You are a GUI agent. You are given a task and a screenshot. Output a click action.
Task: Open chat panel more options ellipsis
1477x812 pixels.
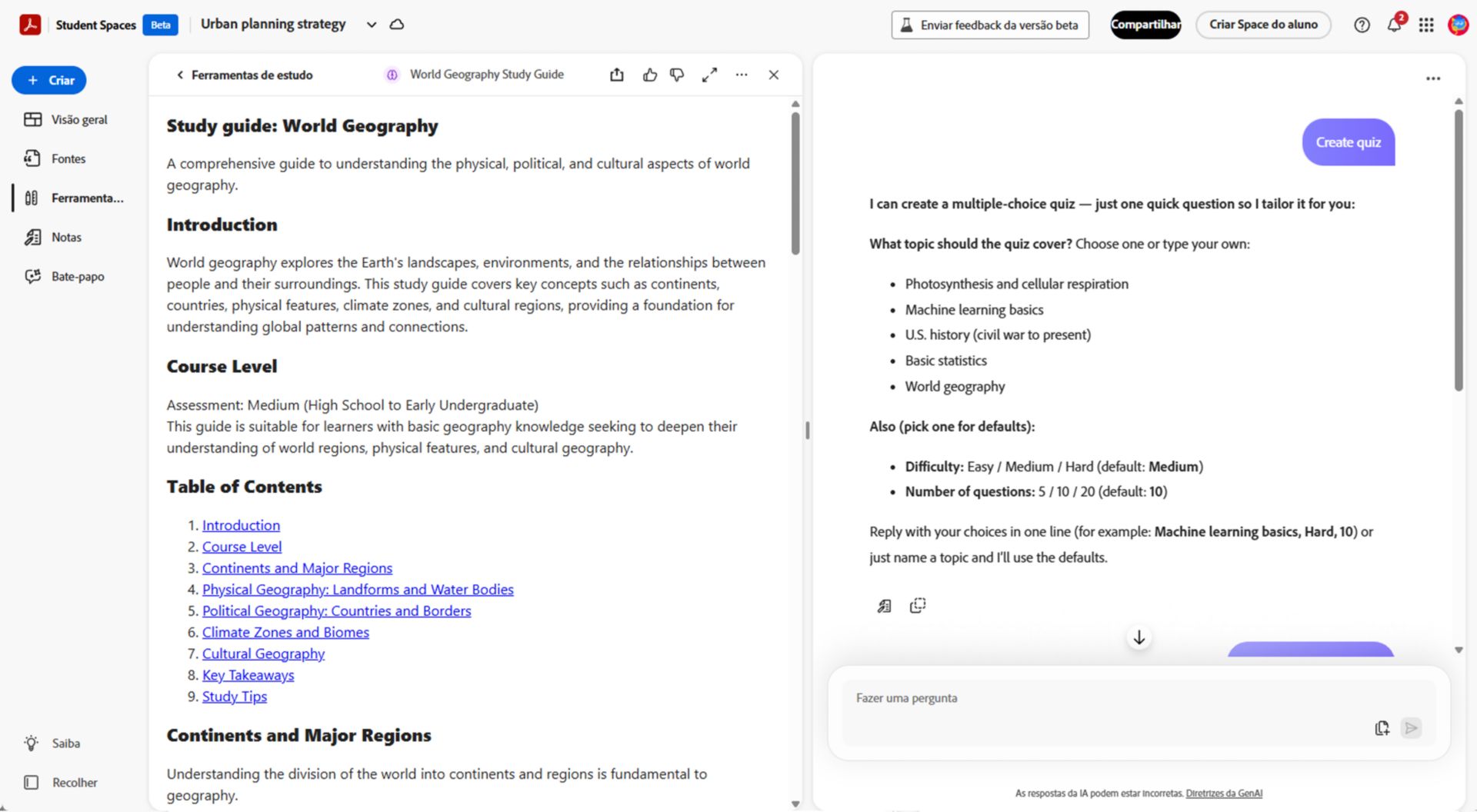point(1433,78)
